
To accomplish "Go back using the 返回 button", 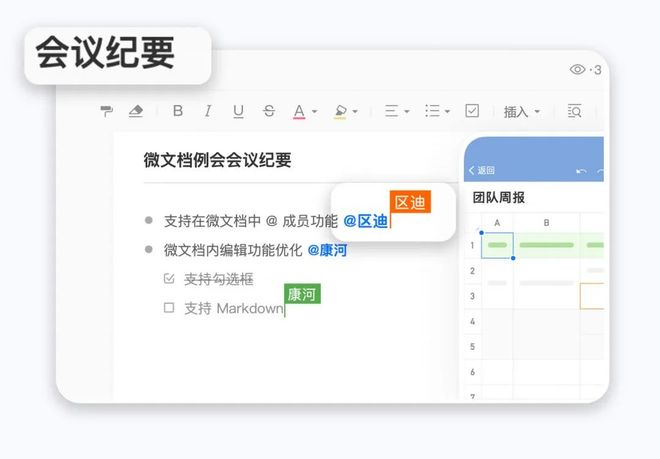I will coord(482,171).
